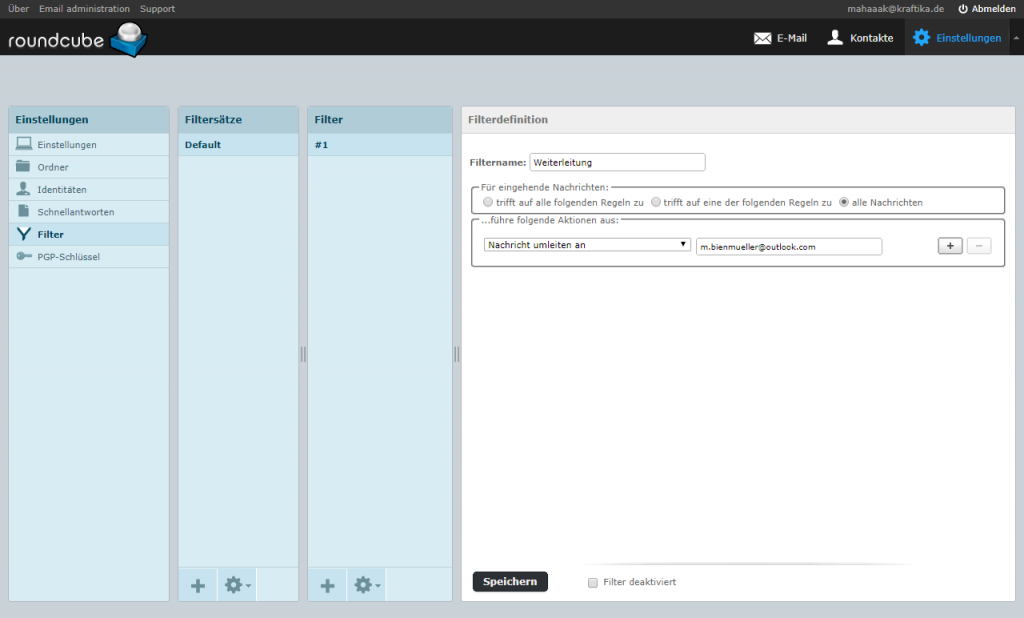Select Schnellantworten in settings sidebar
The image size is (1024, 618).
tap(76, 212)
